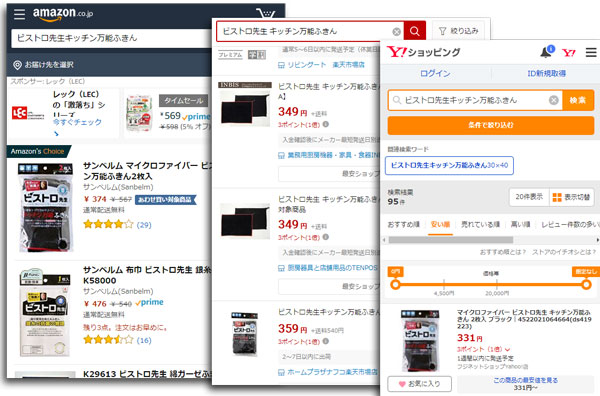Select the '売れている順' sort tab
Viewport: 600px width, 396px height.
[480, 225]
